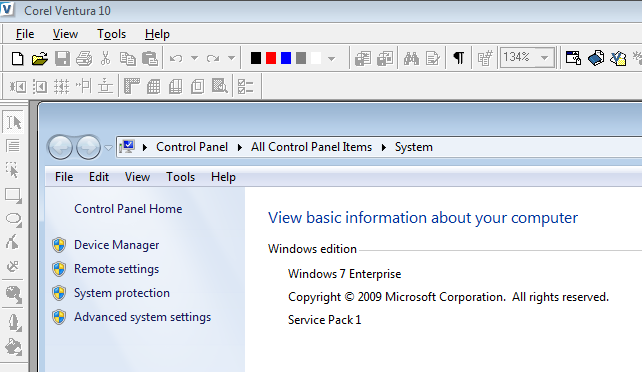Click the Cut scissors icon
This screenshot has width=642, height=372.
coord(106,59)
